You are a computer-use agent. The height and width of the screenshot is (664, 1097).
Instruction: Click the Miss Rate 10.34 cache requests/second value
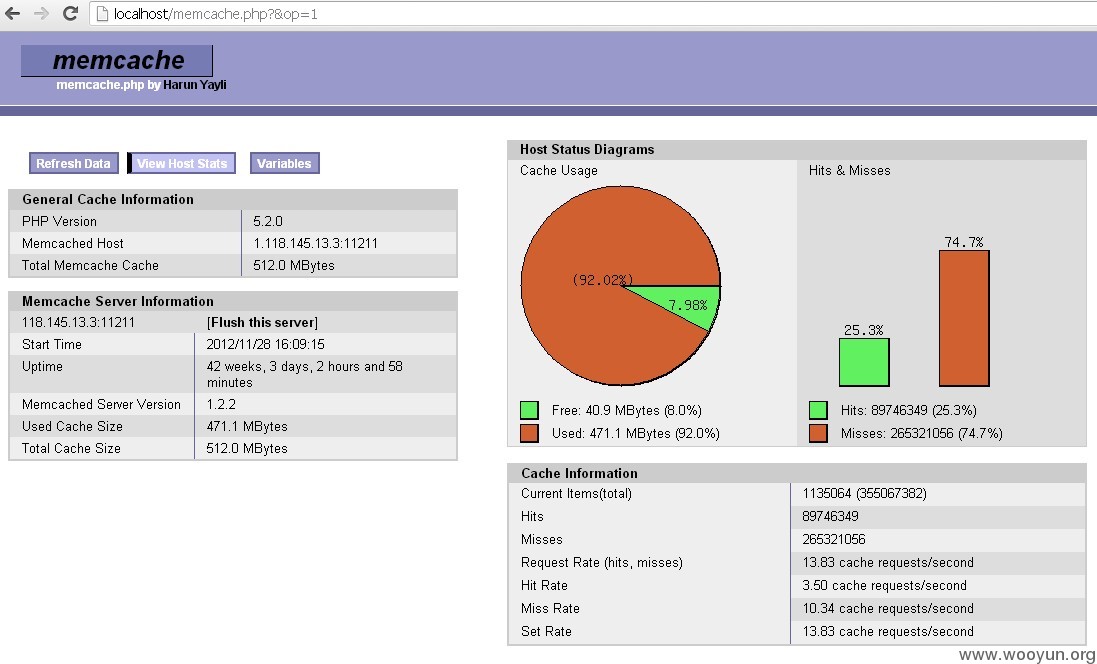888,609
